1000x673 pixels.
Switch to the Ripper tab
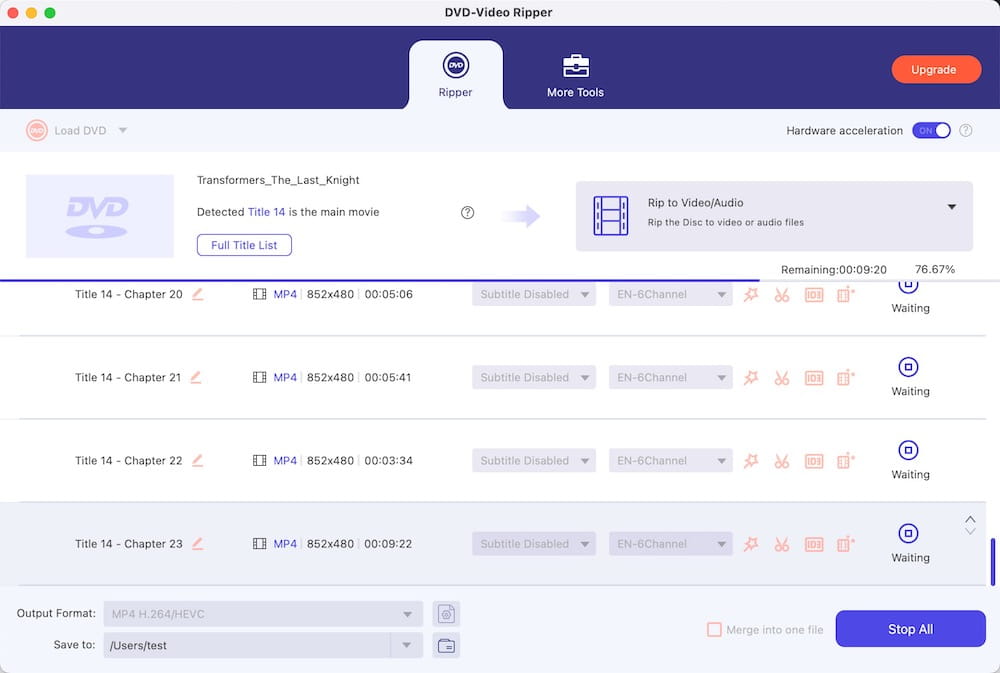coord(455,75)
